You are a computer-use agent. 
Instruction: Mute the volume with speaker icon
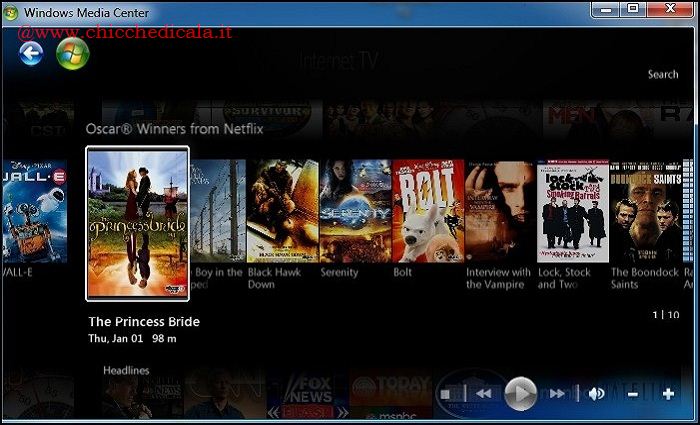(596, 394)
